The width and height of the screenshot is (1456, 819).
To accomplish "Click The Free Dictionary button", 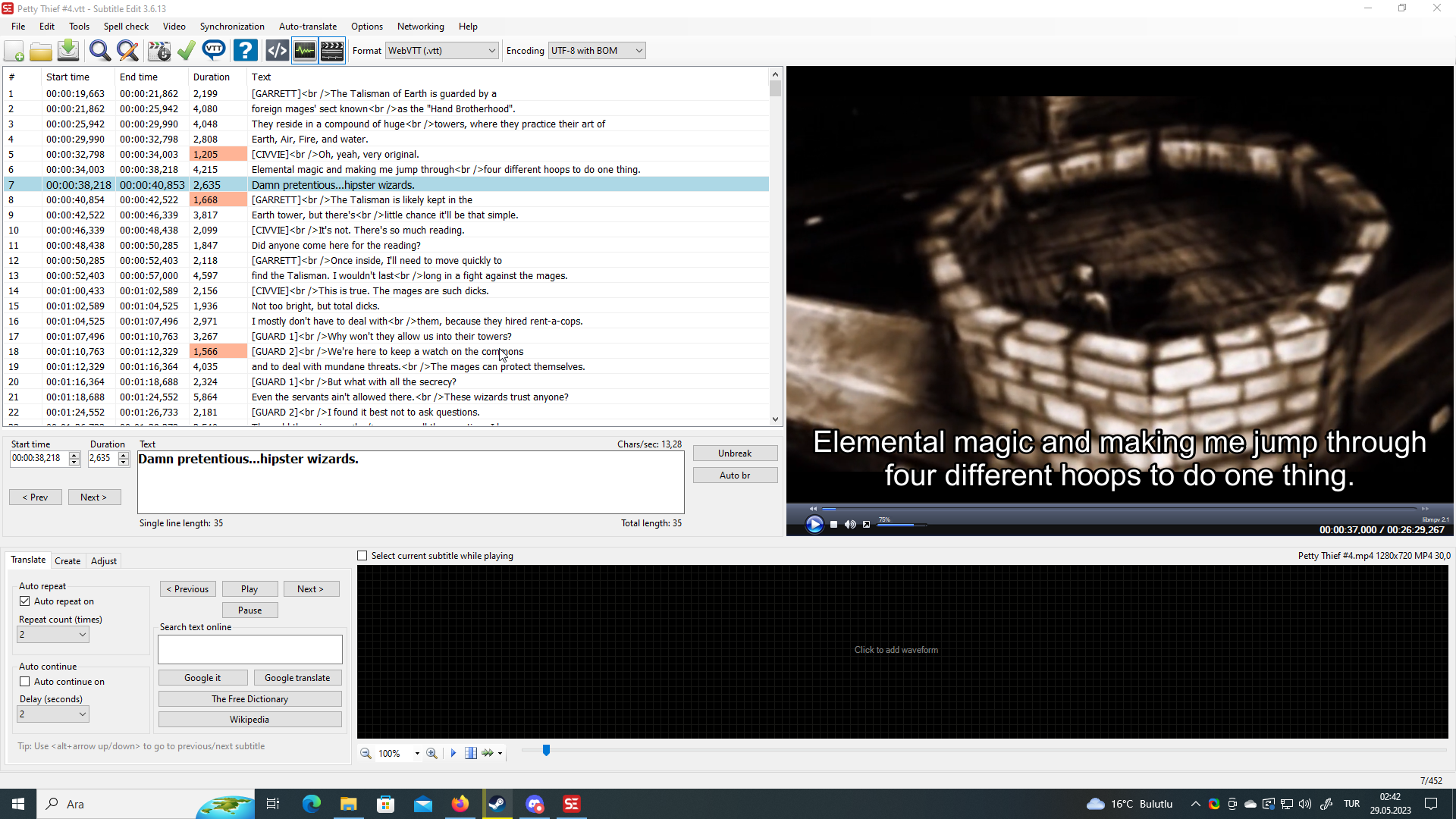I will [249, 698].
